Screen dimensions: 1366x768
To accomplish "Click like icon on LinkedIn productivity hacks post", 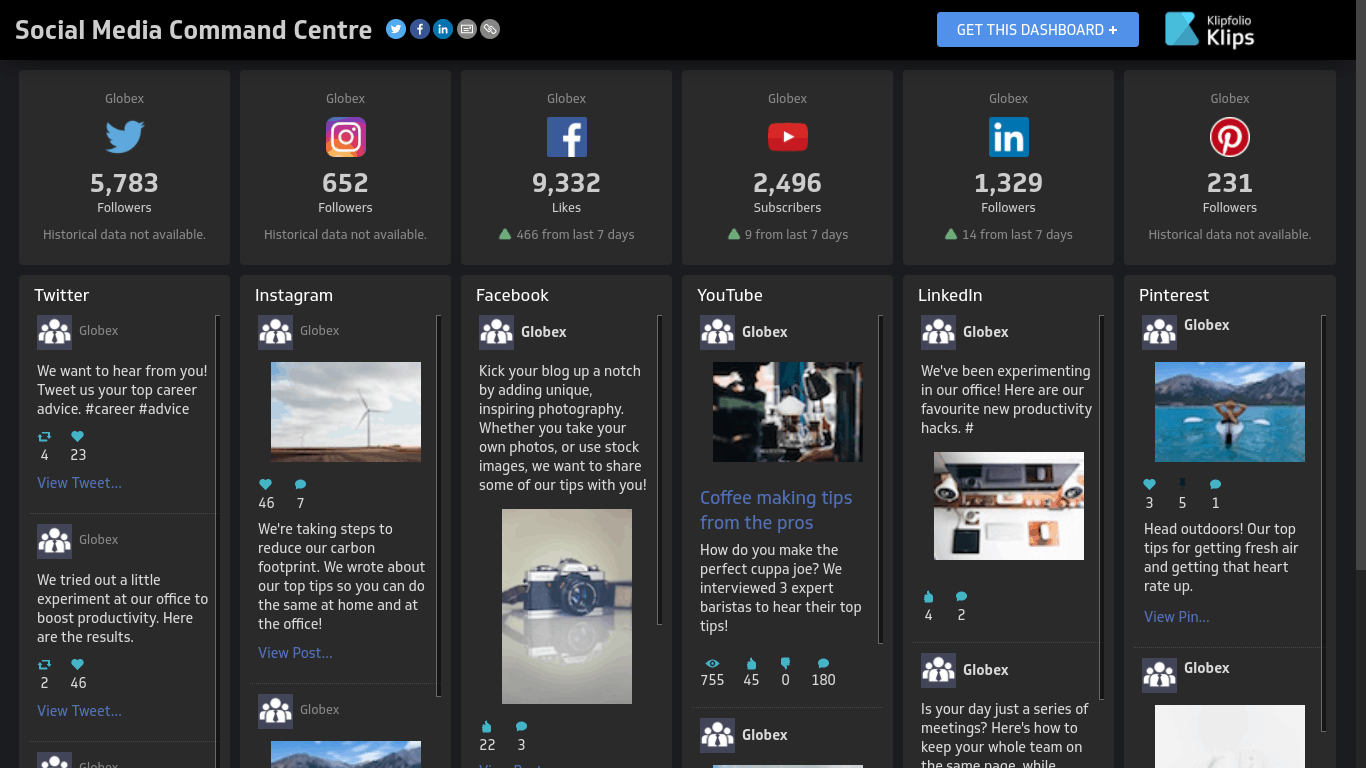I will point(928,597).
